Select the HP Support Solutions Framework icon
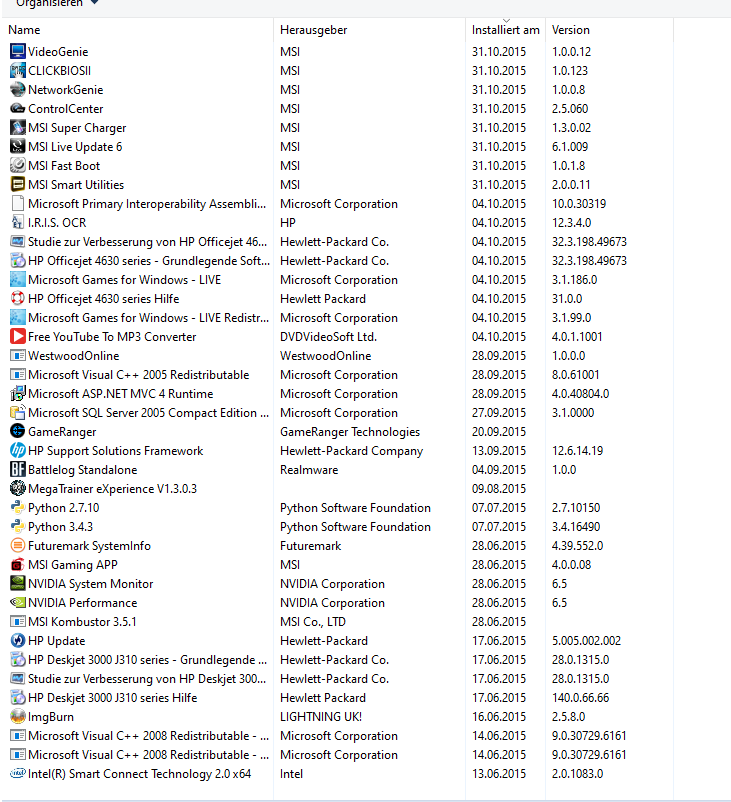 click(x=17, y=450)
